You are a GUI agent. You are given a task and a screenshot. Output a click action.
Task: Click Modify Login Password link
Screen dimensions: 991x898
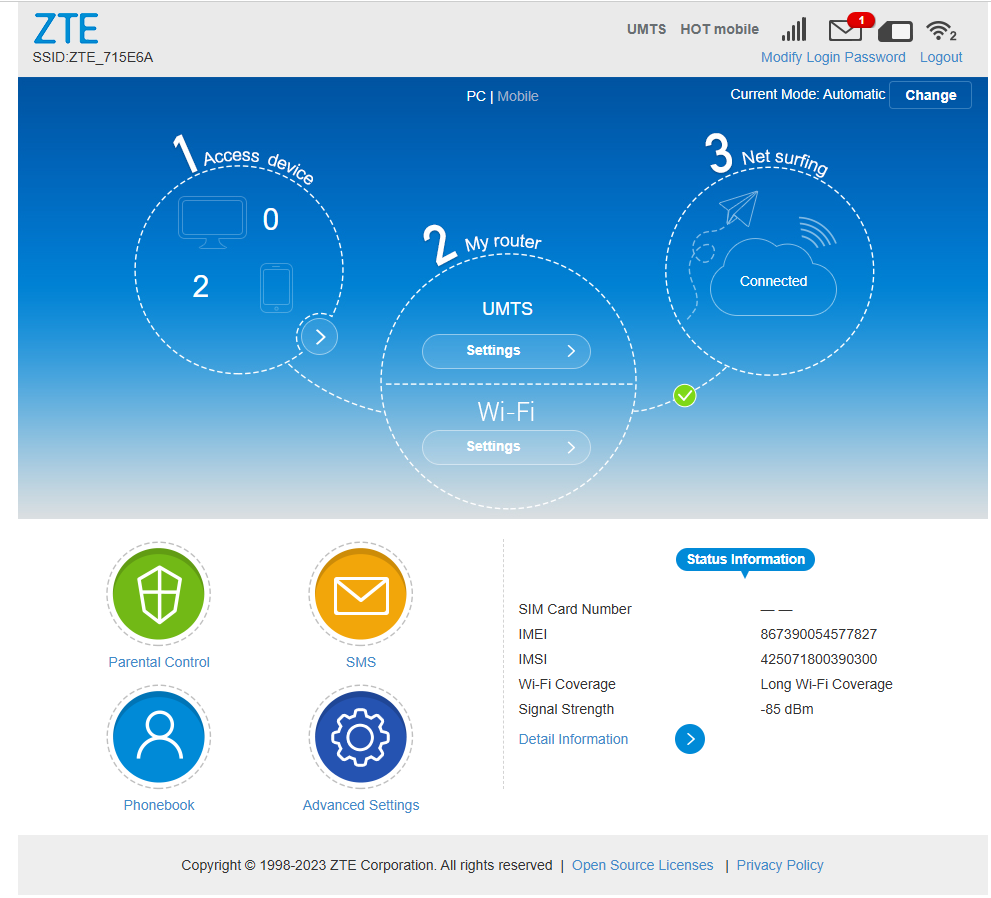(833, 58)
